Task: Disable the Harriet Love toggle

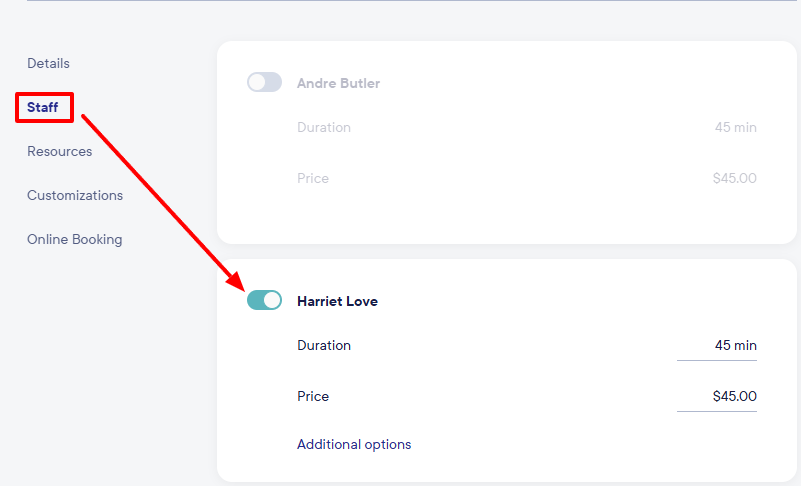Action: 264,300
